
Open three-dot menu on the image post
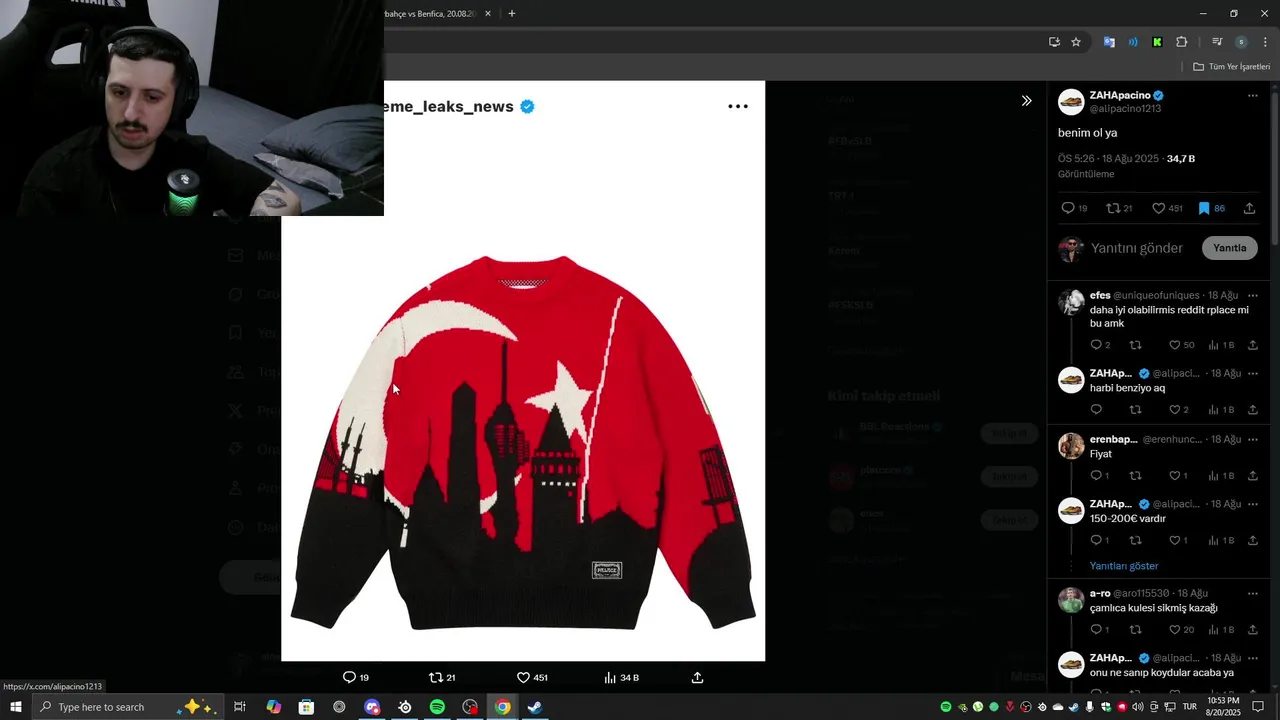coord(738,106)
